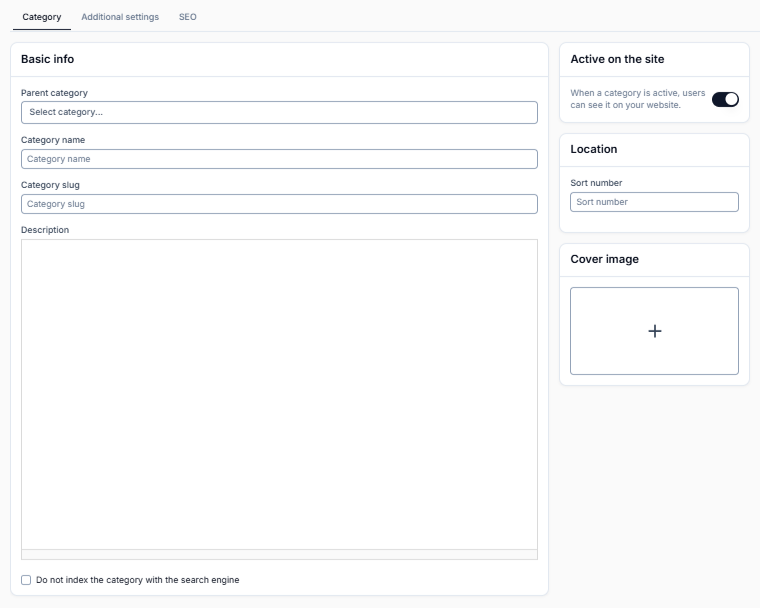This screenshot has width=760, height=608.
Task: Click the Parent category field label
Action: [x=54, y=93]
